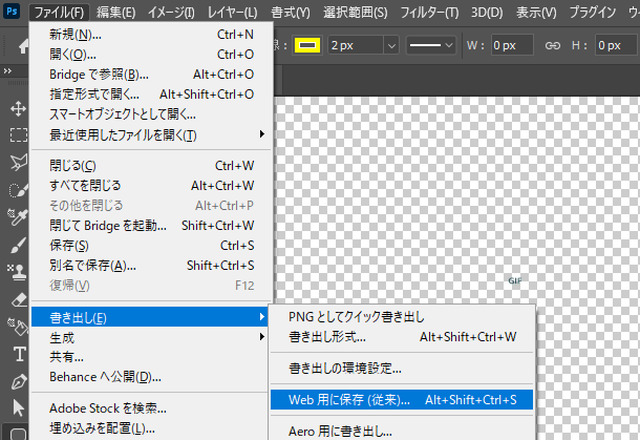Open the レイヤー(L) menu
The height and width of the screenshot is (440, 640).
click(x=233, y=13)
